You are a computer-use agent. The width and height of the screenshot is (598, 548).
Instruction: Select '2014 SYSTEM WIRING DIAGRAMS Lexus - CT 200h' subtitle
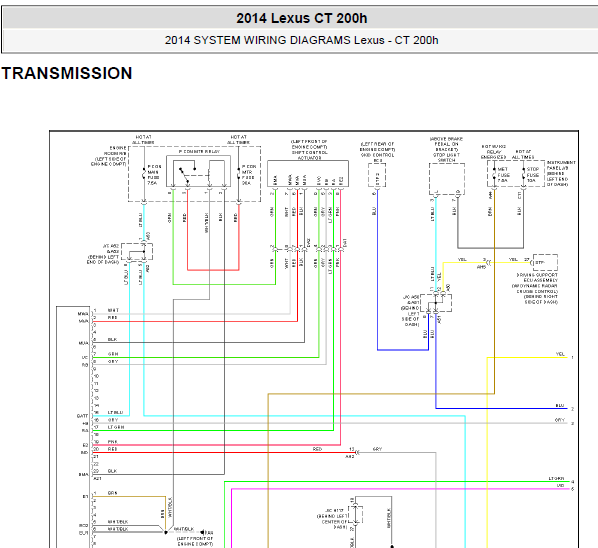[301, 40]
